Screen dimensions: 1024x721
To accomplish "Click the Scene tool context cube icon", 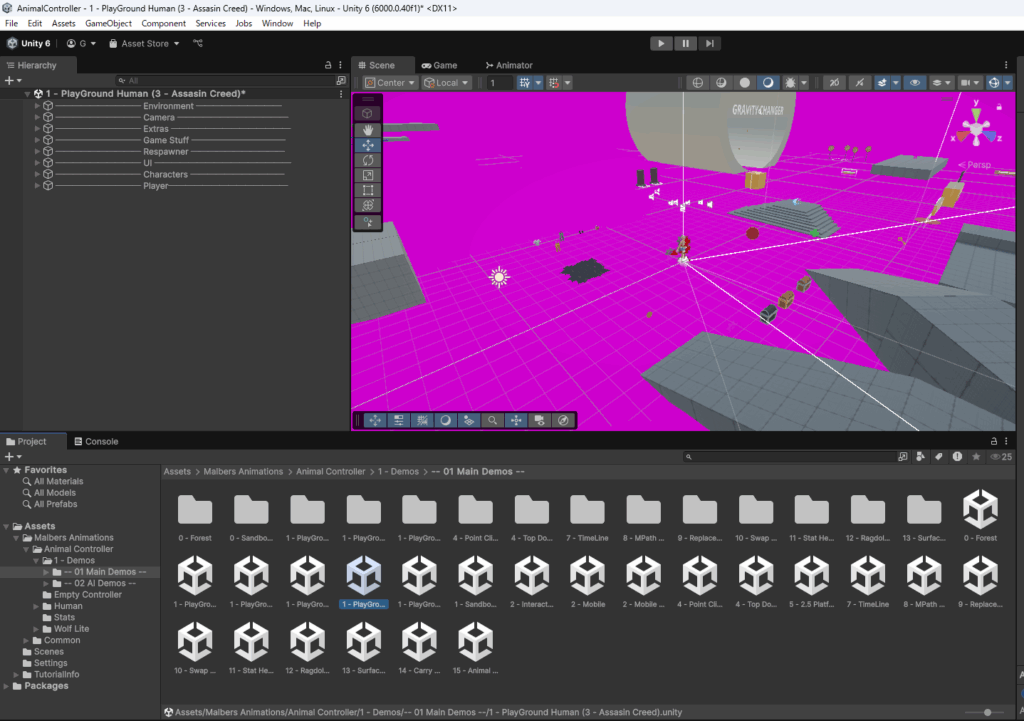I will [368, 113].
